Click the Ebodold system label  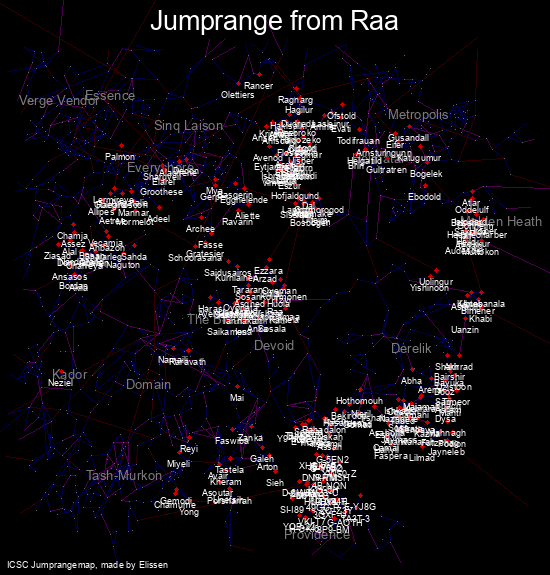424,197
